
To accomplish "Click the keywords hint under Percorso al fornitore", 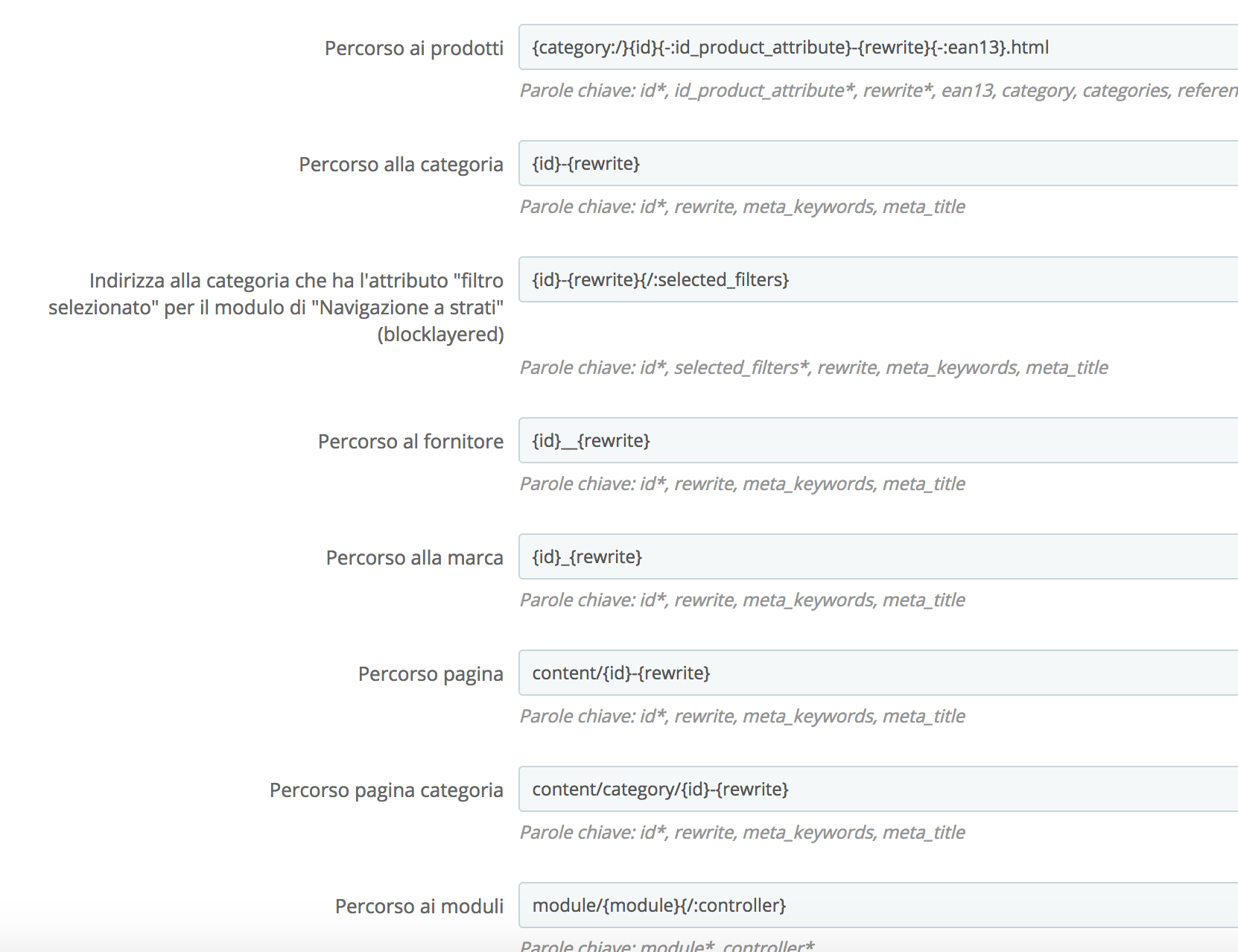I will 742,484.
